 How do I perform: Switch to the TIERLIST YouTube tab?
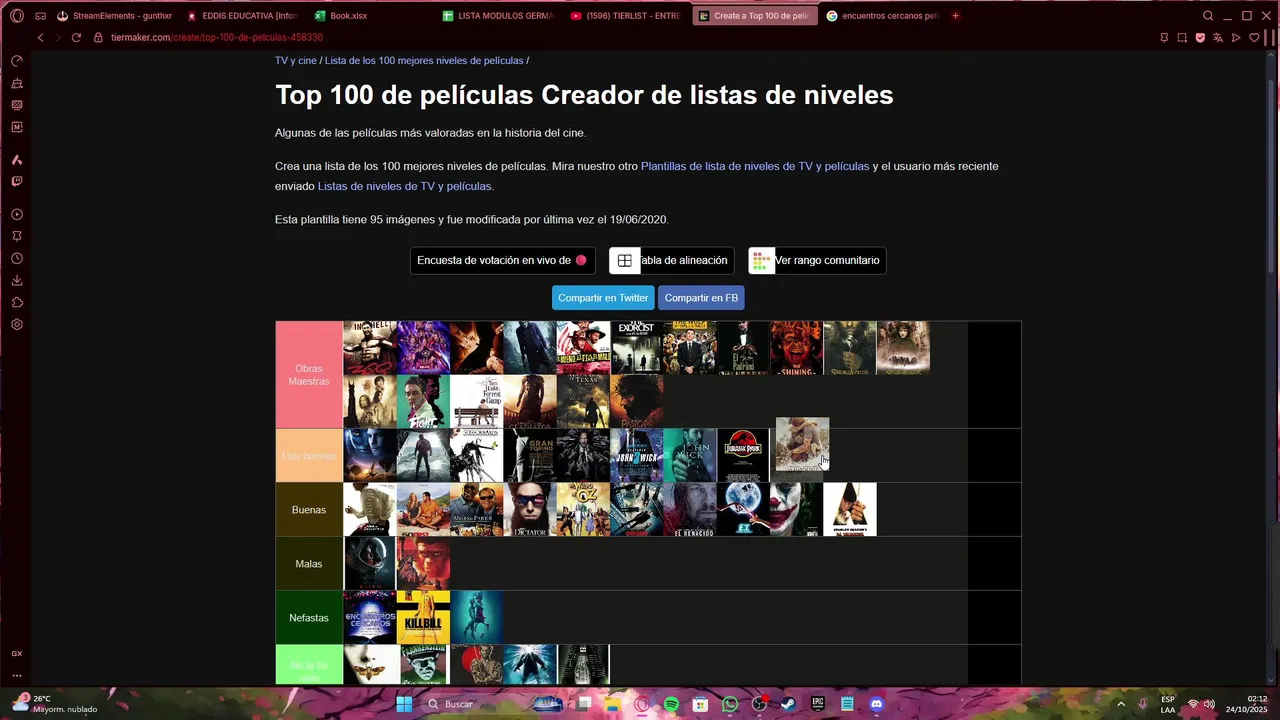coord(625,16)
